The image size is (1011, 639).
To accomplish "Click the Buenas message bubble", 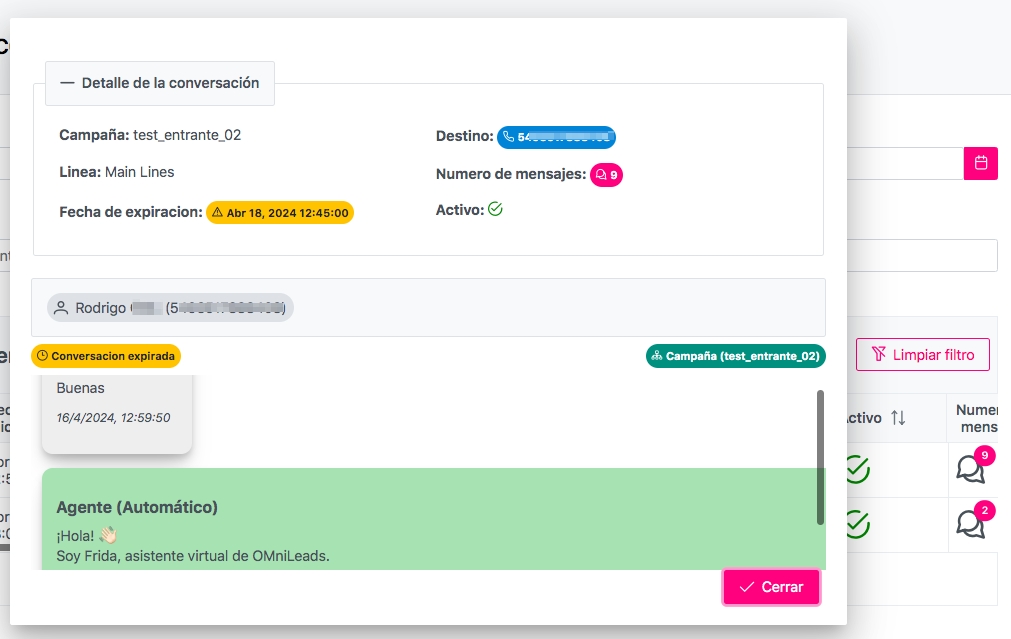I will tap(116, 412).
